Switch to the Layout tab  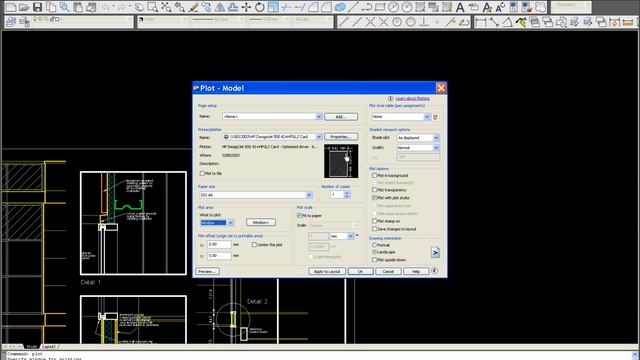[49, 347]
